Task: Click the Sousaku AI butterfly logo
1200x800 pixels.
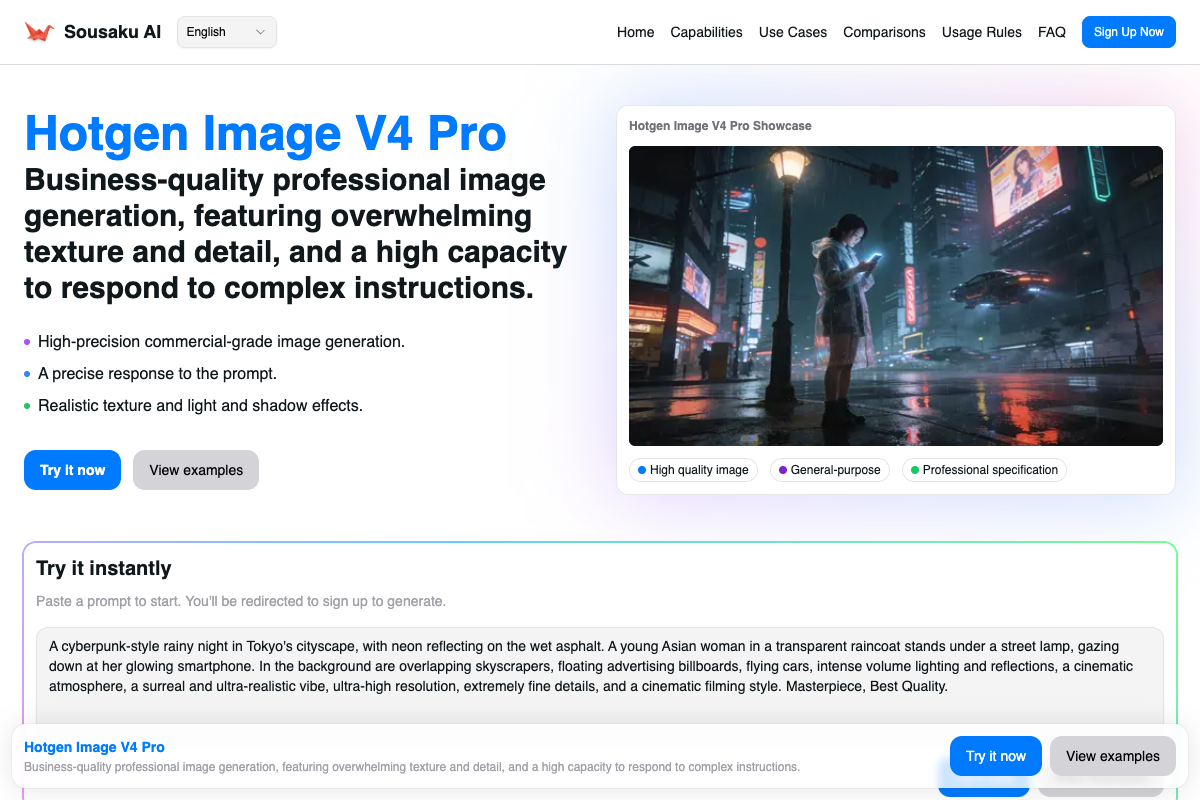Action: [x=38, y=31]
